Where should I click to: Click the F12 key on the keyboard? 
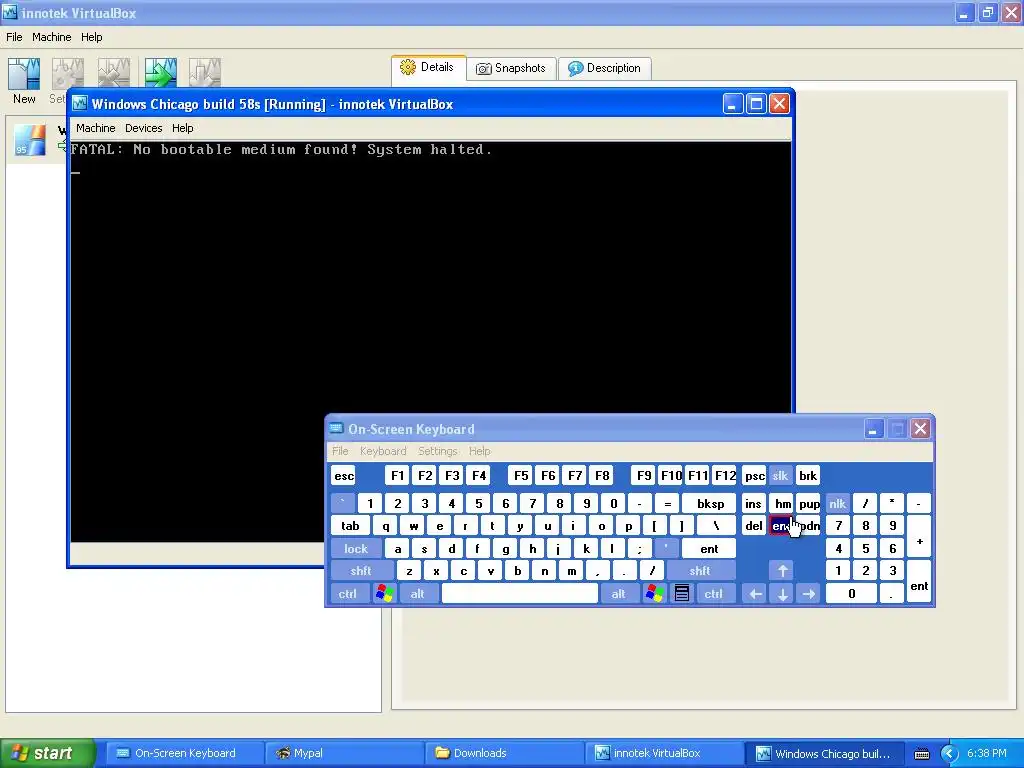[x=726, y=476]
